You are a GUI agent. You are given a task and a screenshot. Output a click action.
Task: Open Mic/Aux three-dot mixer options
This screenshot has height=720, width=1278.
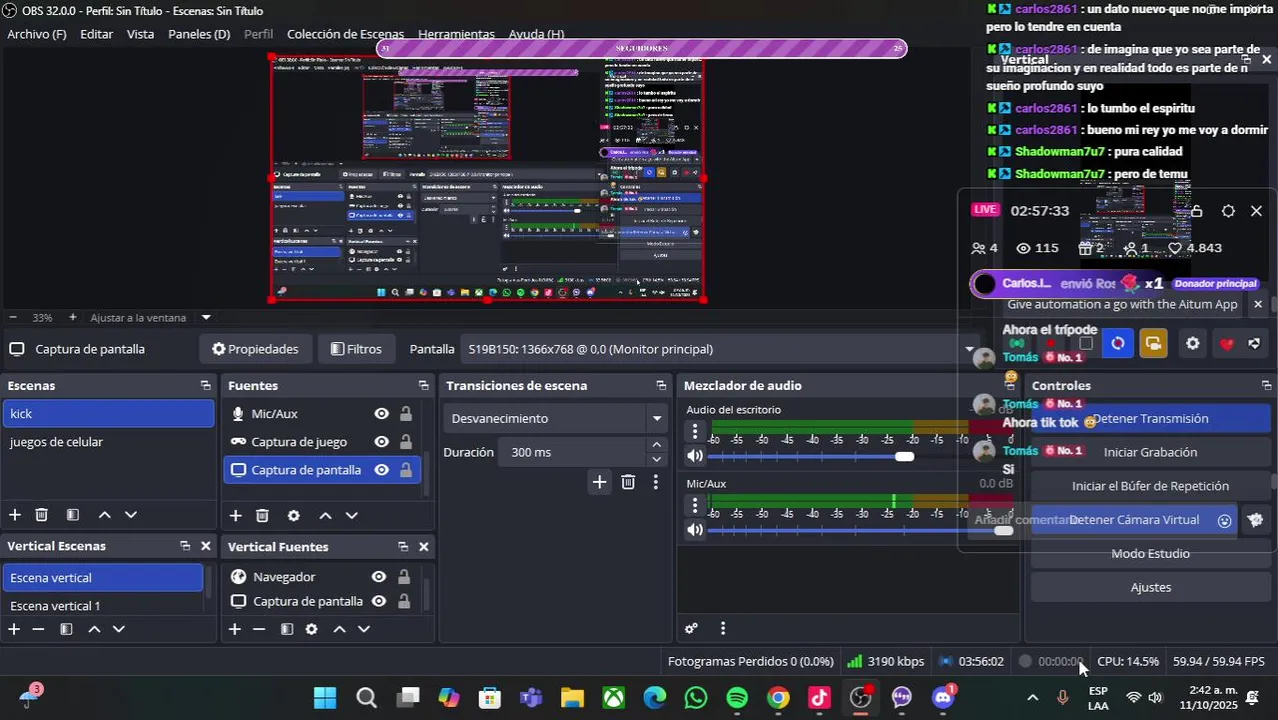tap(695, 505)
